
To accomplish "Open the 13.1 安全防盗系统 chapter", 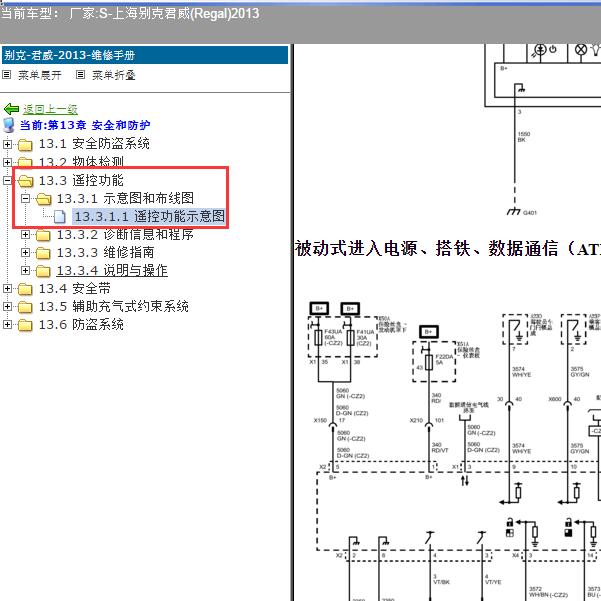I will pyautogui.click(x=94, y=144).
